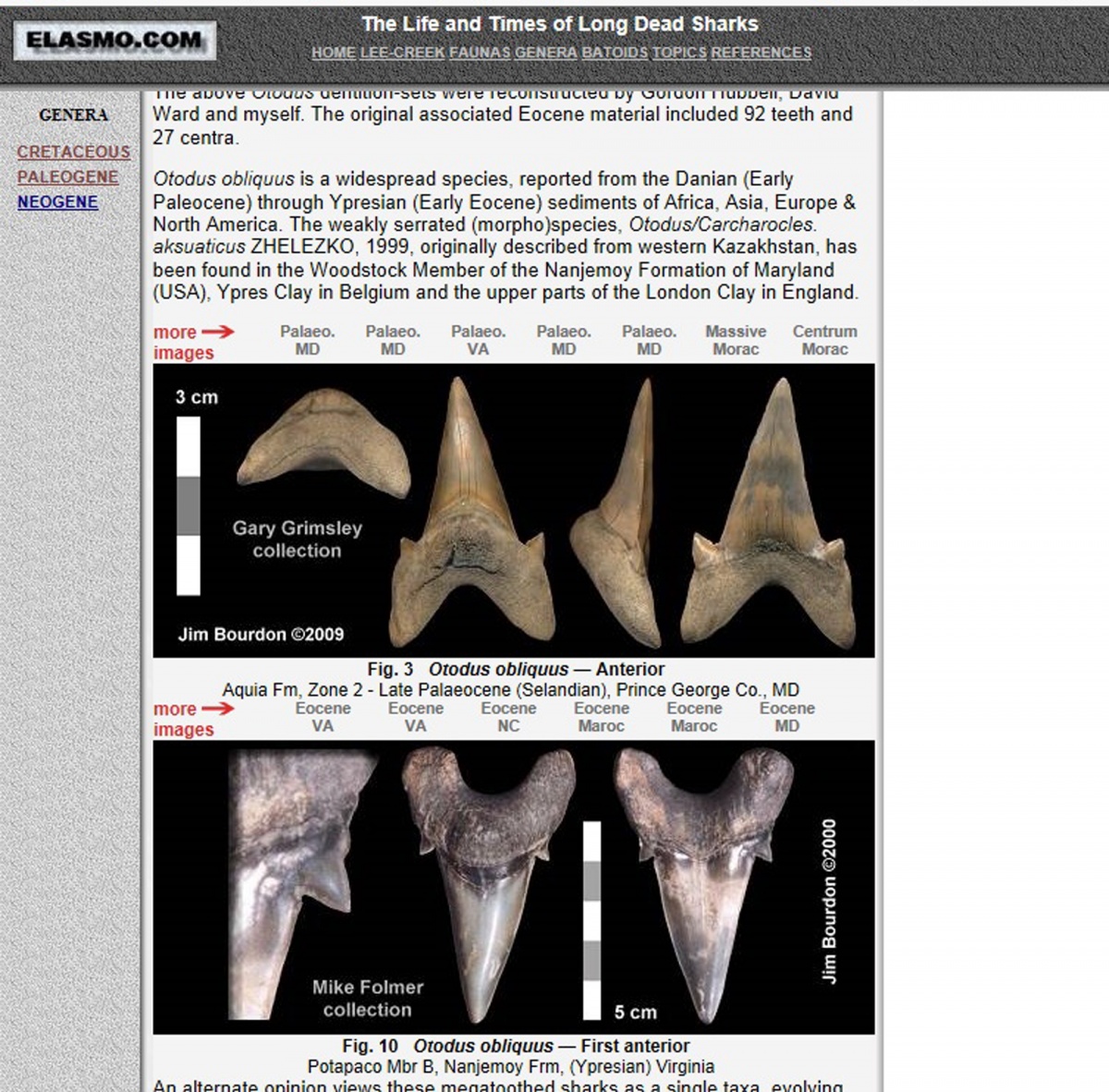Click the ELASMO.COM logo
Screen dimensions: 1109x1092
[115, 41]
